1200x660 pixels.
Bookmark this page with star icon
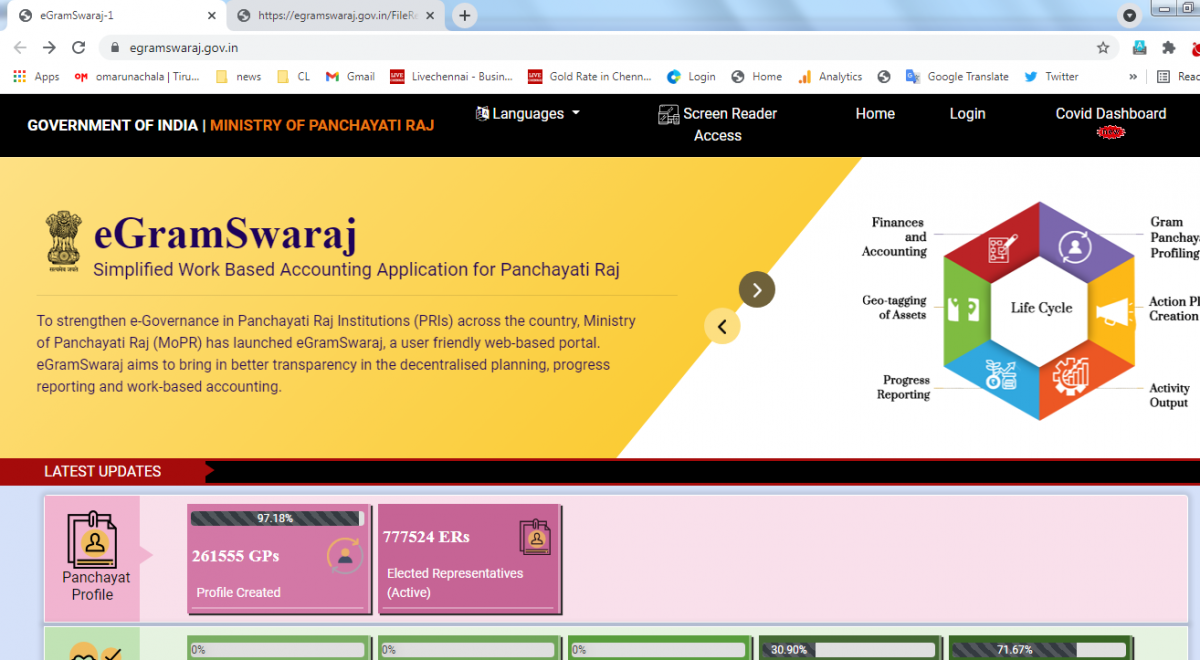click(x=1103, y=47)
